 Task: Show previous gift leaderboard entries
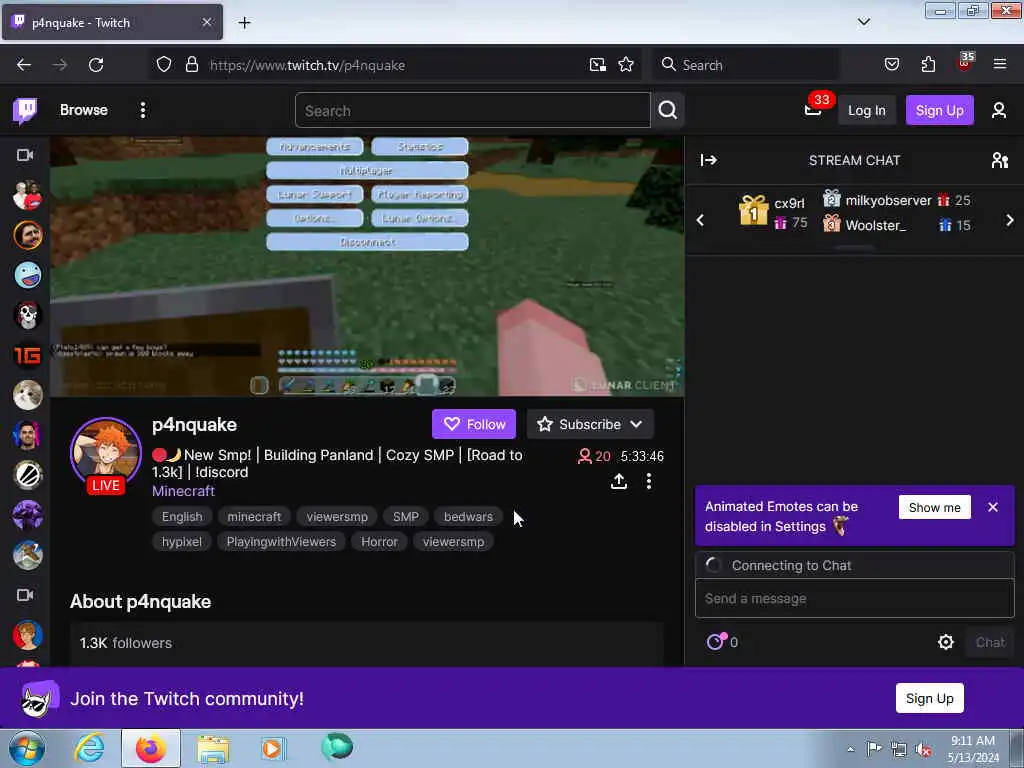700,220
